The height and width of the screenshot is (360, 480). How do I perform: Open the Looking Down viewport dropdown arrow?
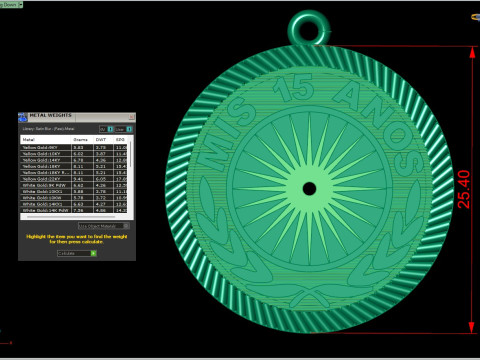pyautogui.click(x=20, y=5)
